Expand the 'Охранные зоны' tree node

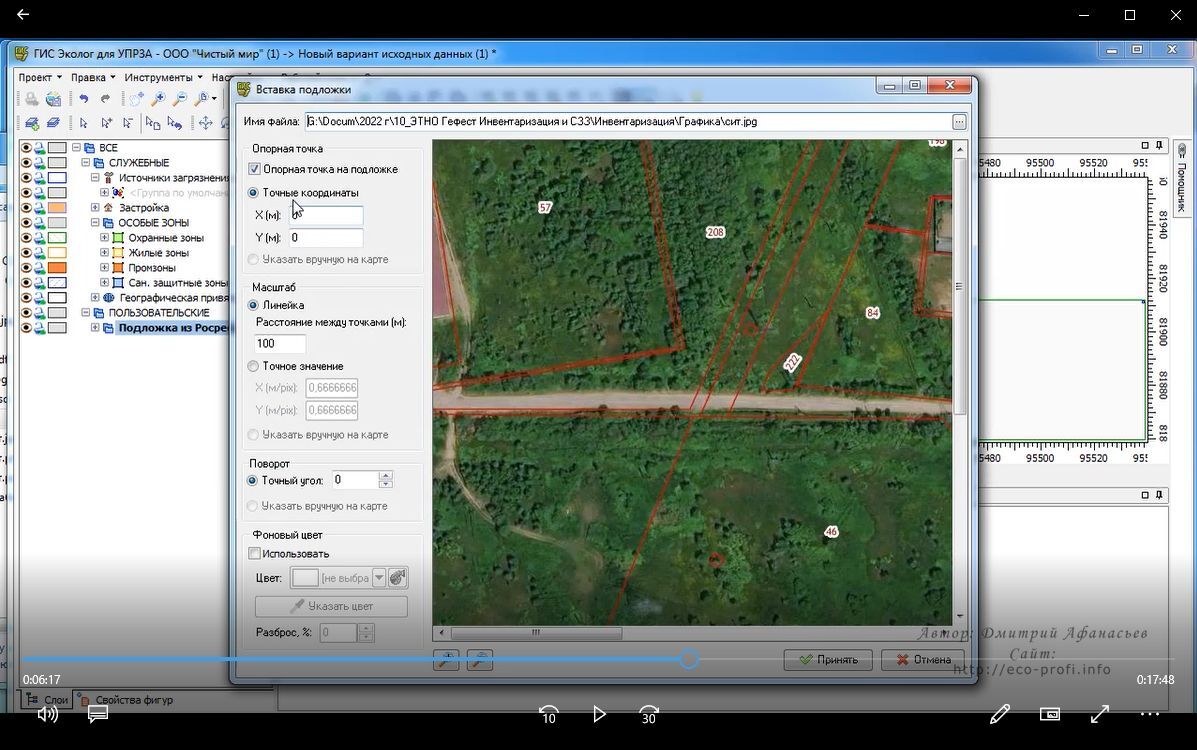click(105, 238)
